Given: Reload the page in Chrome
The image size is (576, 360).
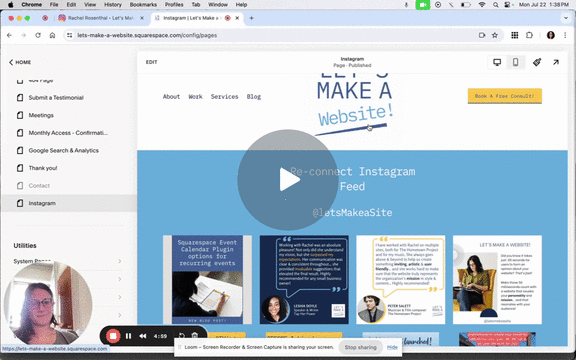Looking at the screenshot, I should click(38, 35).
